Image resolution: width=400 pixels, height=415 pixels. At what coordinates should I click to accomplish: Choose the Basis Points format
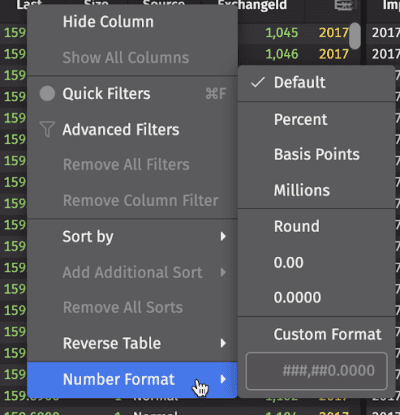coord(316,154)
